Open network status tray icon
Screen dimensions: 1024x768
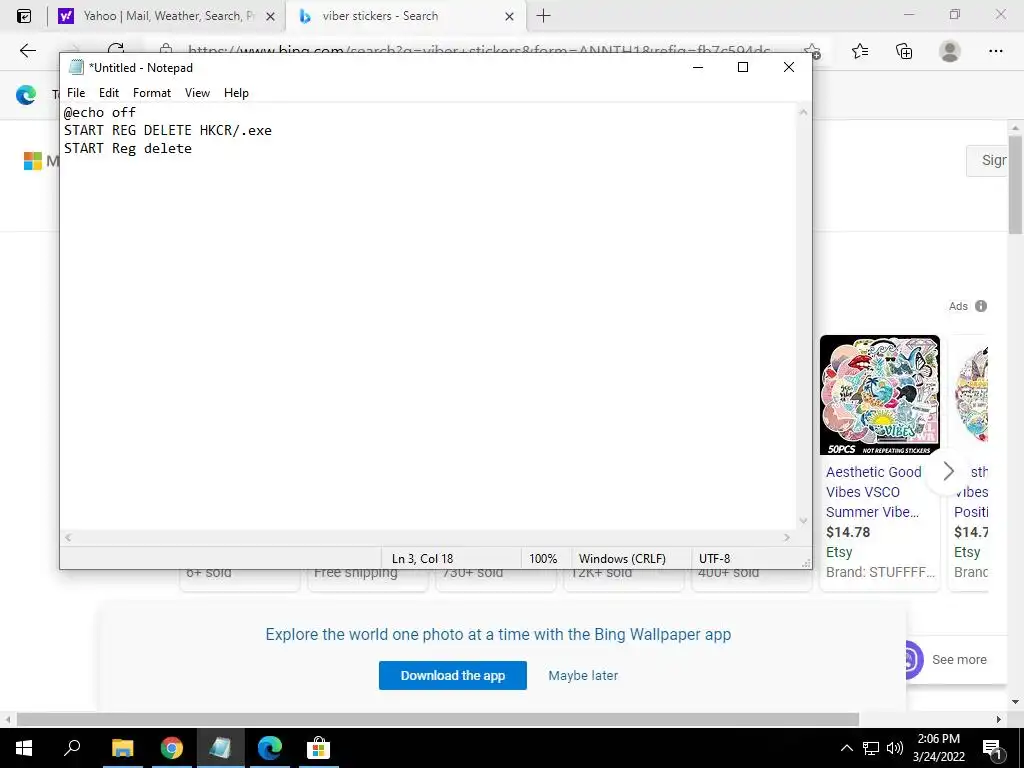click(x=871, y=748)
